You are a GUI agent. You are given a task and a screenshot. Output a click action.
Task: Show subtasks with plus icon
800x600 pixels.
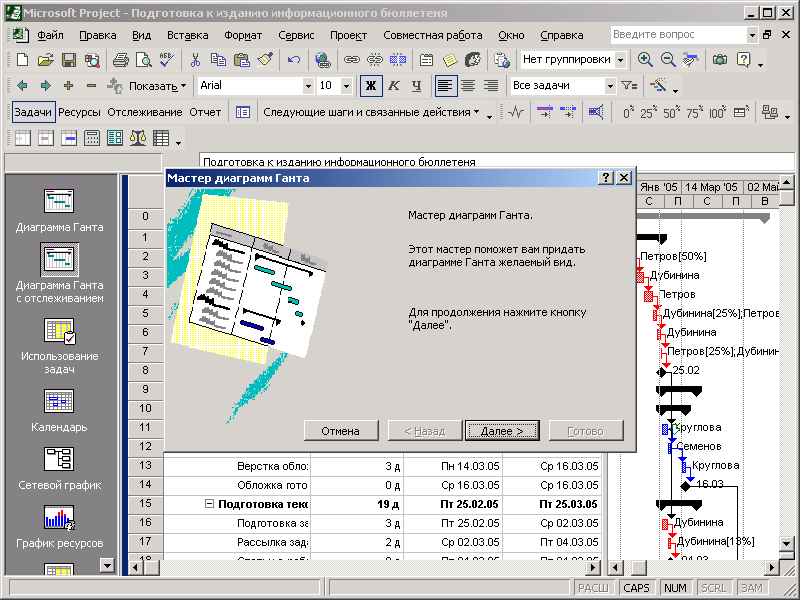68,86
